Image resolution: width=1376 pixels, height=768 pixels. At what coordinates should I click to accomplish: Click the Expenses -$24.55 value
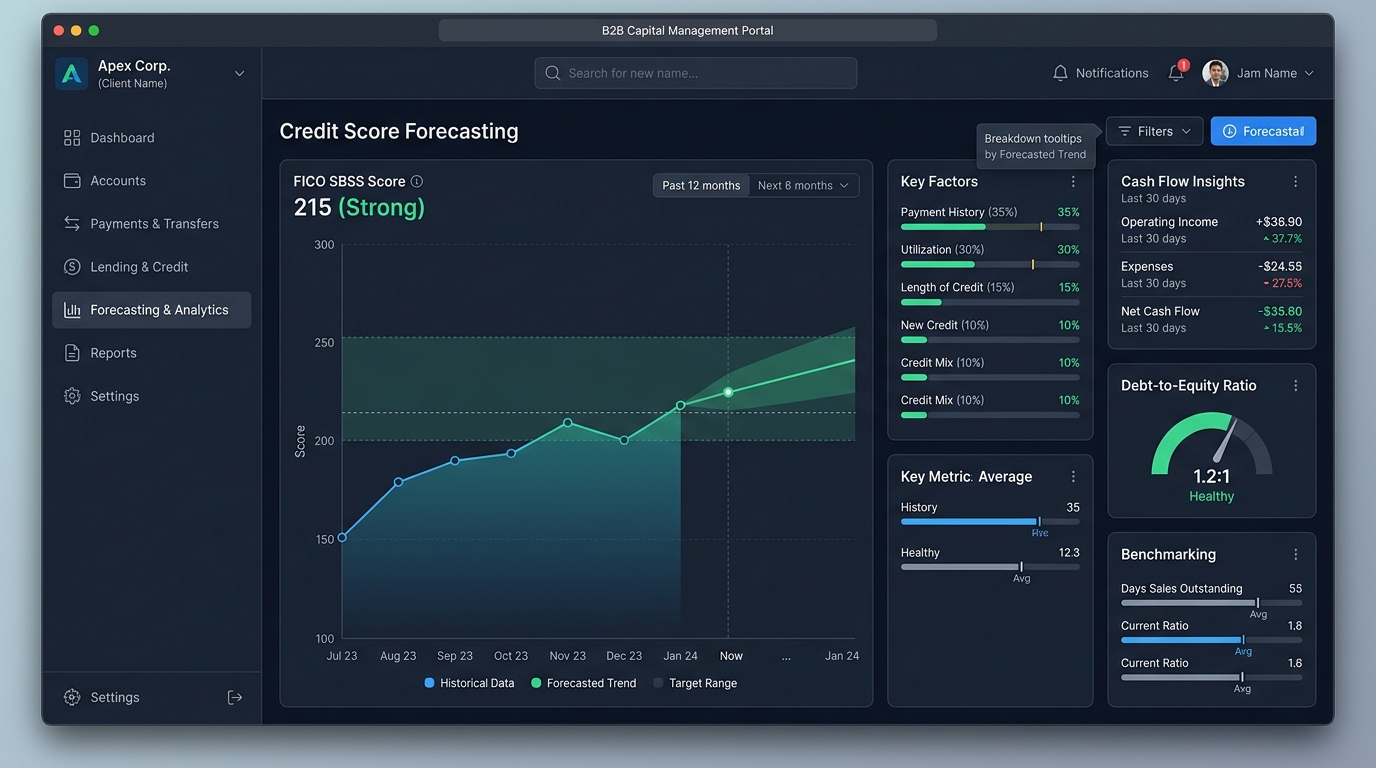click(x=1280, y=266)
